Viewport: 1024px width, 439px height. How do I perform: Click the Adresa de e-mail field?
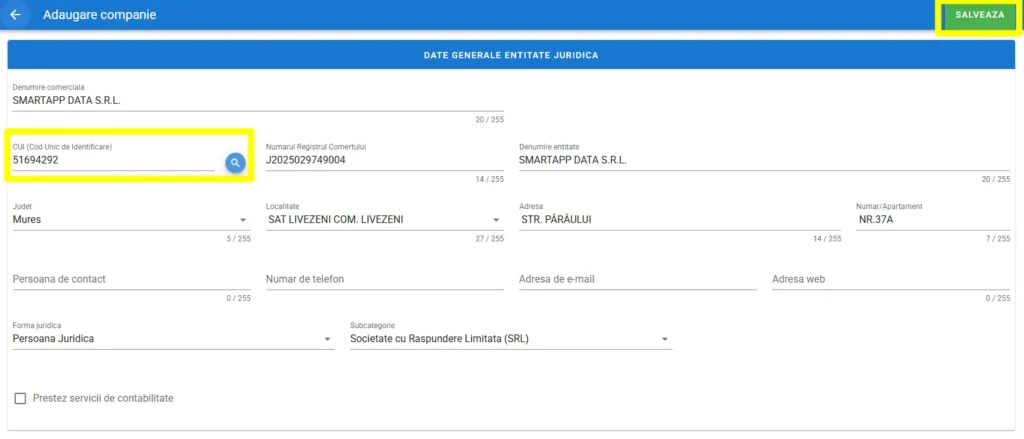pyautogui.click(x=637, y=279)
